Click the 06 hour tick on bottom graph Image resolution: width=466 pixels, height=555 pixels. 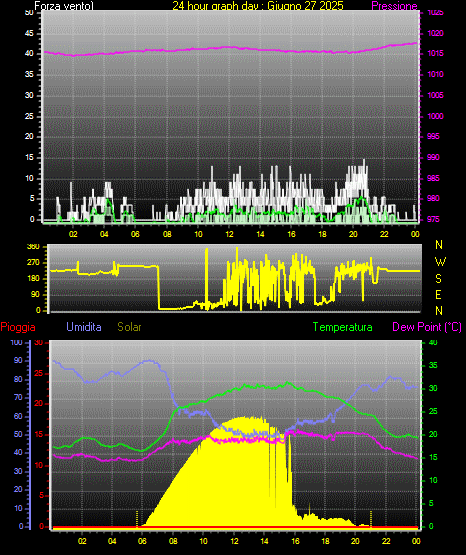coord(143,541)
